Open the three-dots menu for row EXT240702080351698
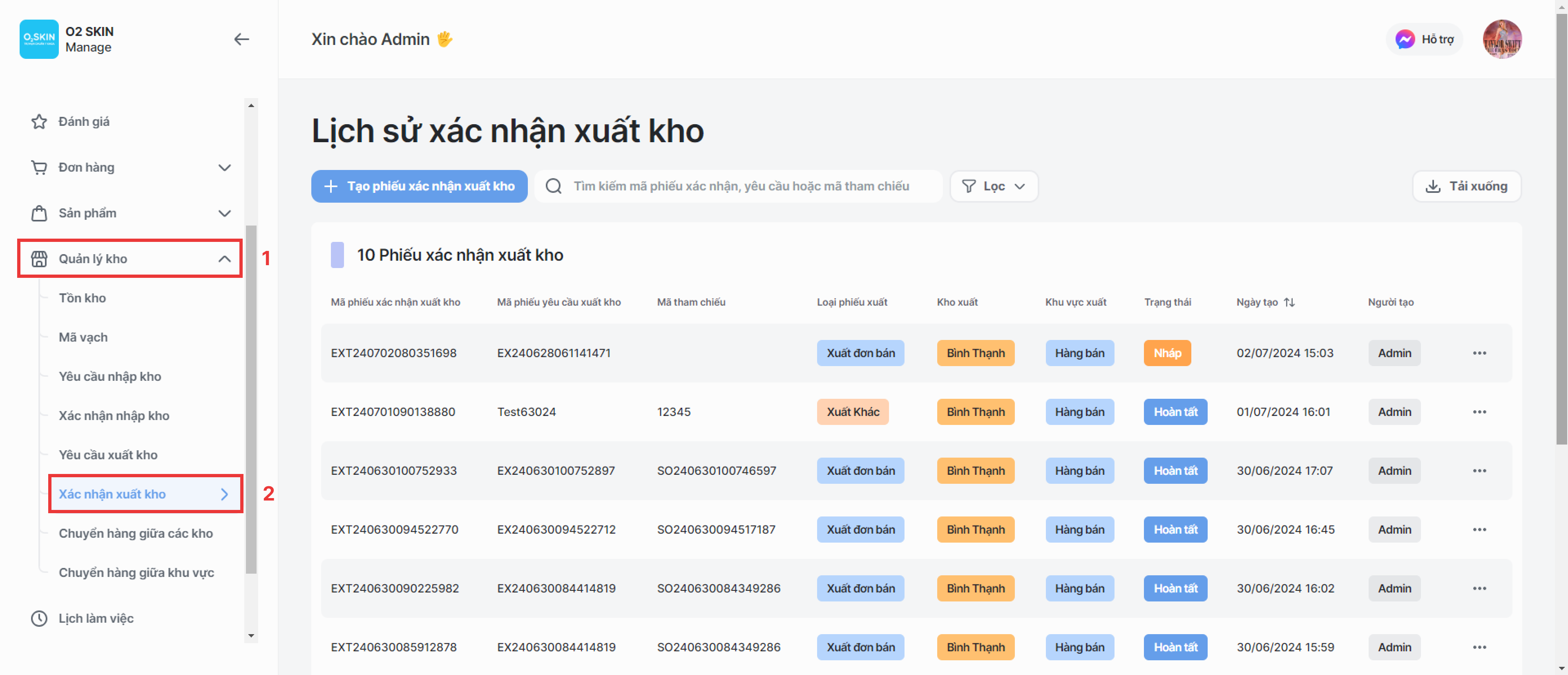Image resolution: width=1568 pixels, height=675 pixels. point(1479,353)
